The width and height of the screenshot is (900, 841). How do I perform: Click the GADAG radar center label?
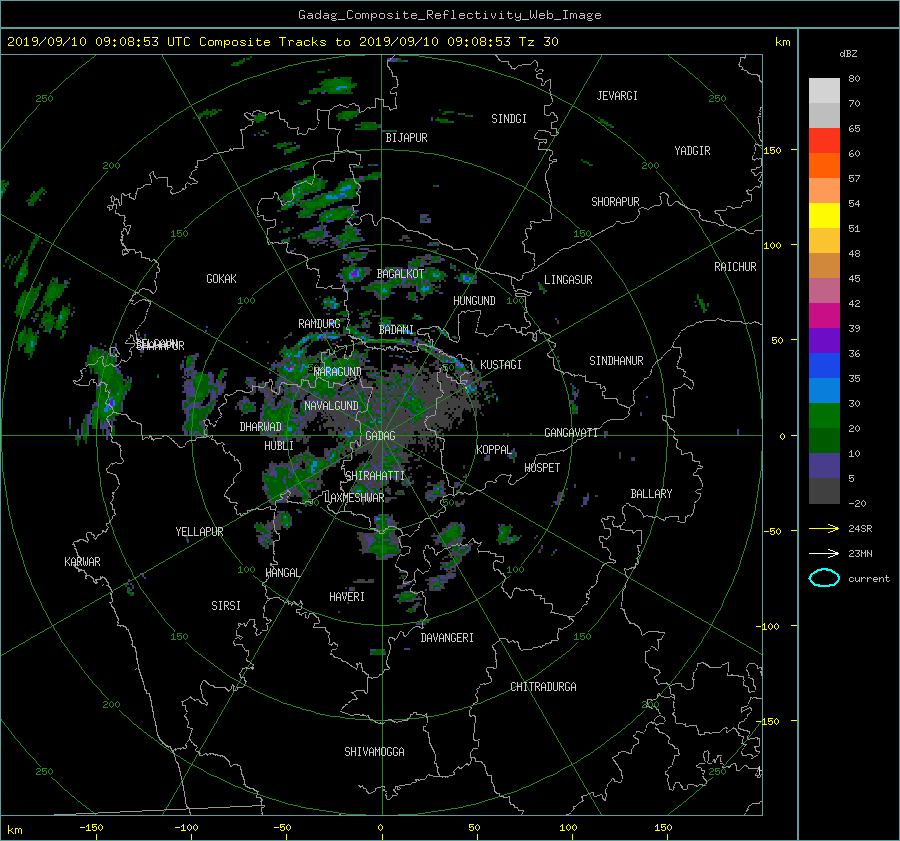tap(380, 436)
